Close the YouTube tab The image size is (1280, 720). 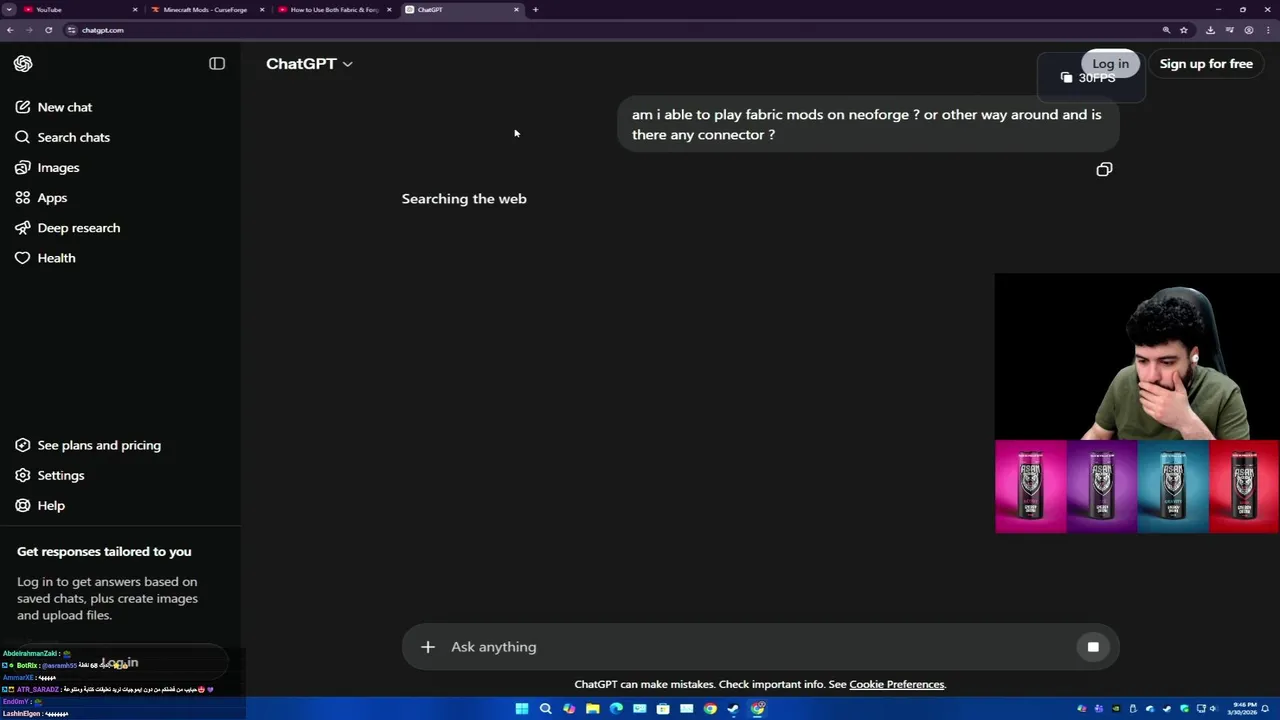tap(135, 10)
